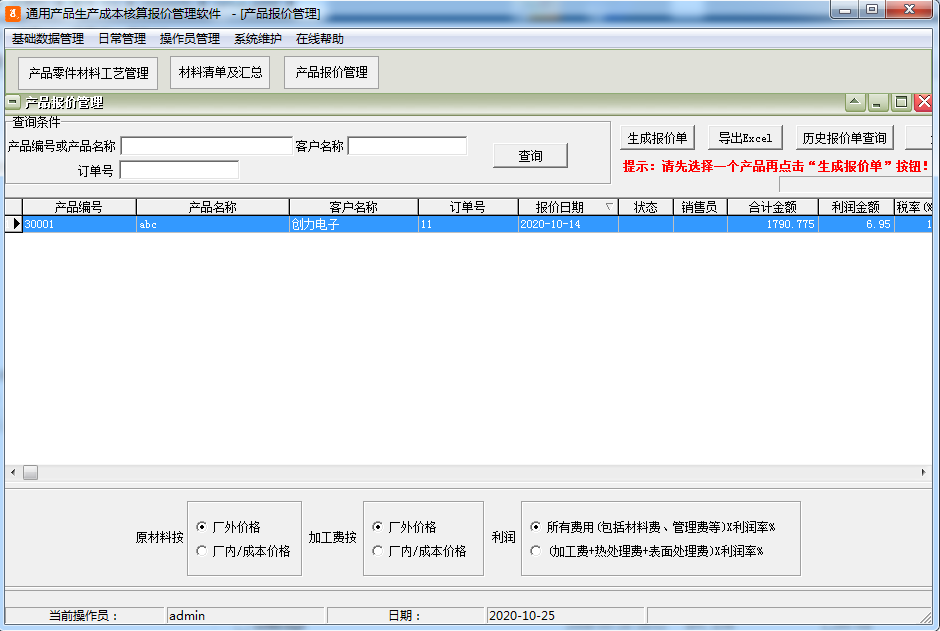Click the 状态 column header
The width and height of the screenshot is (940, 631).
coord(646,207)
